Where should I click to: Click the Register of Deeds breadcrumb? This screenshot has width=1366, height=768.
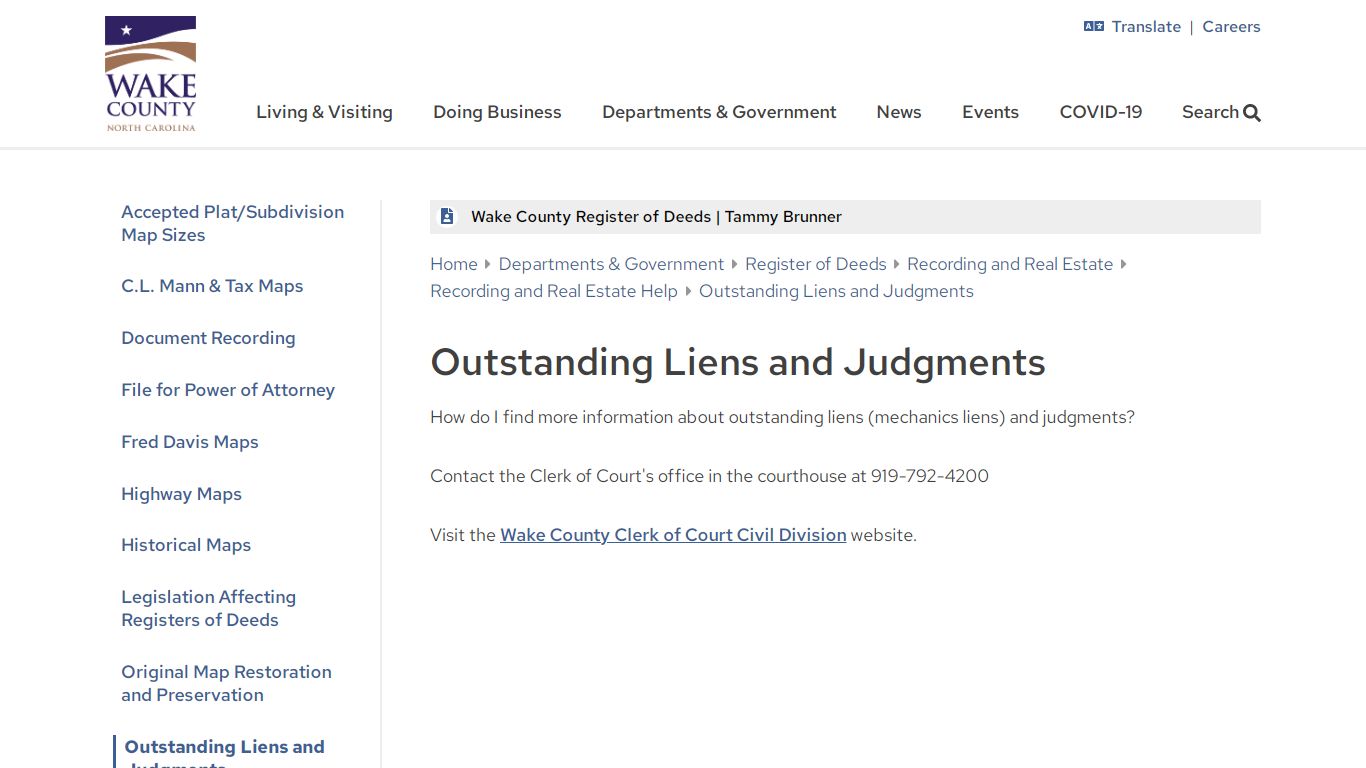coord(816,264)
